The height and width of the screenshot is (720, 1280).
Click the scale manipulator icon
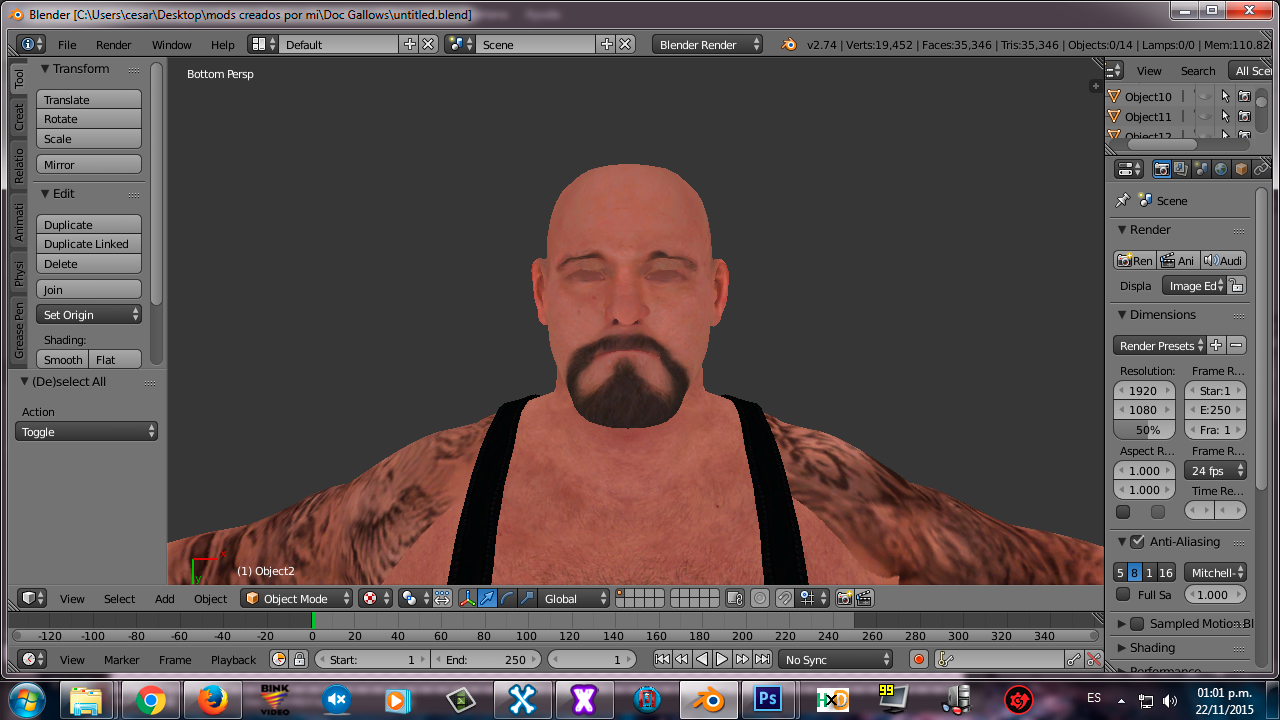click(527, 598)
